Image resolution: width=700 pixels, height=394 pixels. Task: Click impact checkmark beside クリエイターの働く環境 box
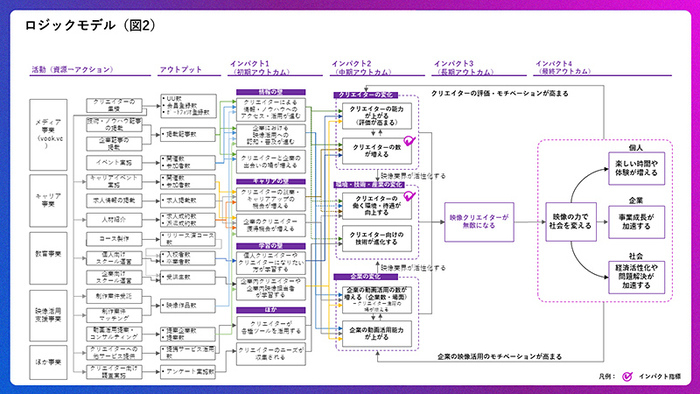tap(409, 196)
